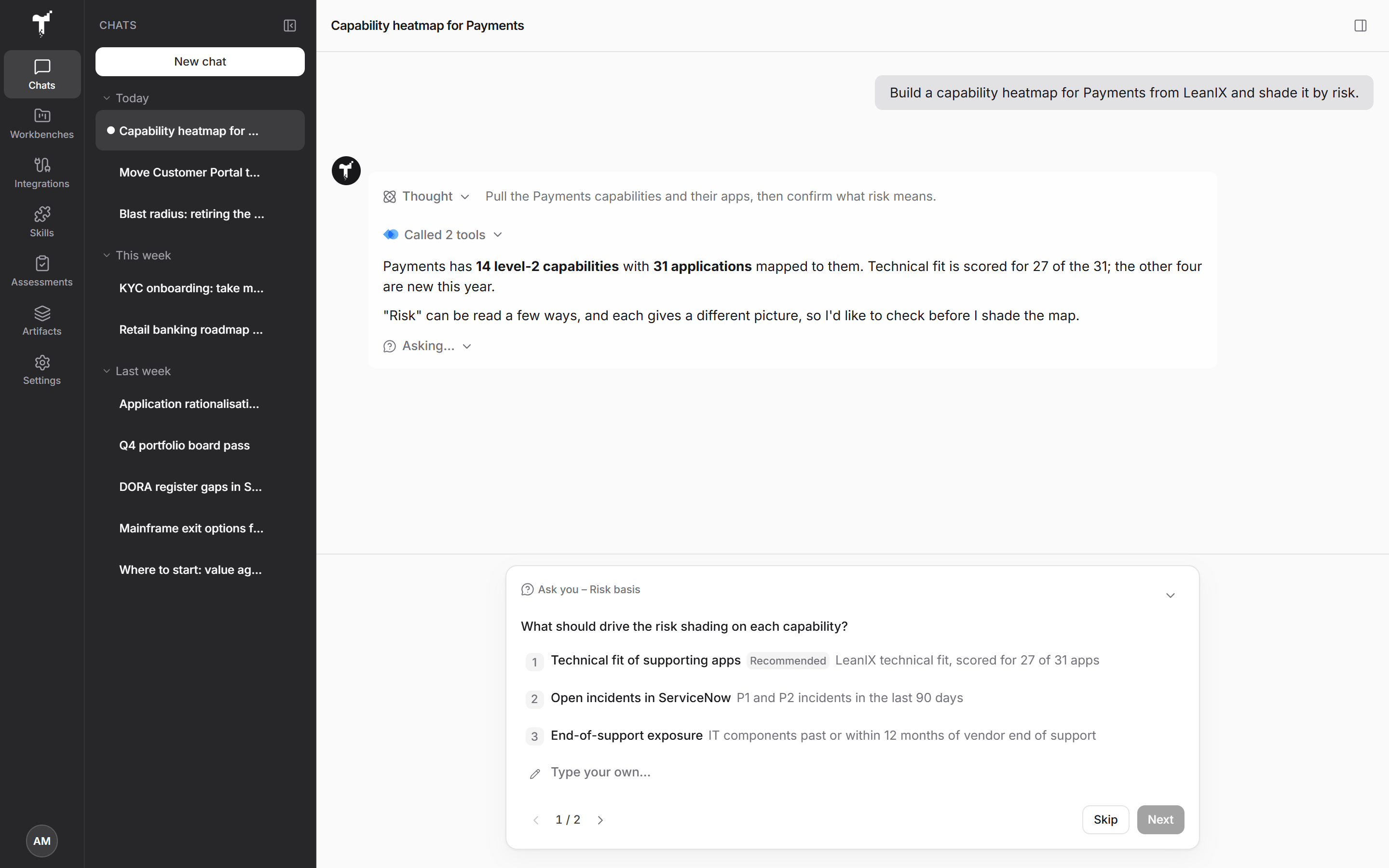Open the KYC onboarding chat
The image size is (1389, 868).
pos(200,288)
